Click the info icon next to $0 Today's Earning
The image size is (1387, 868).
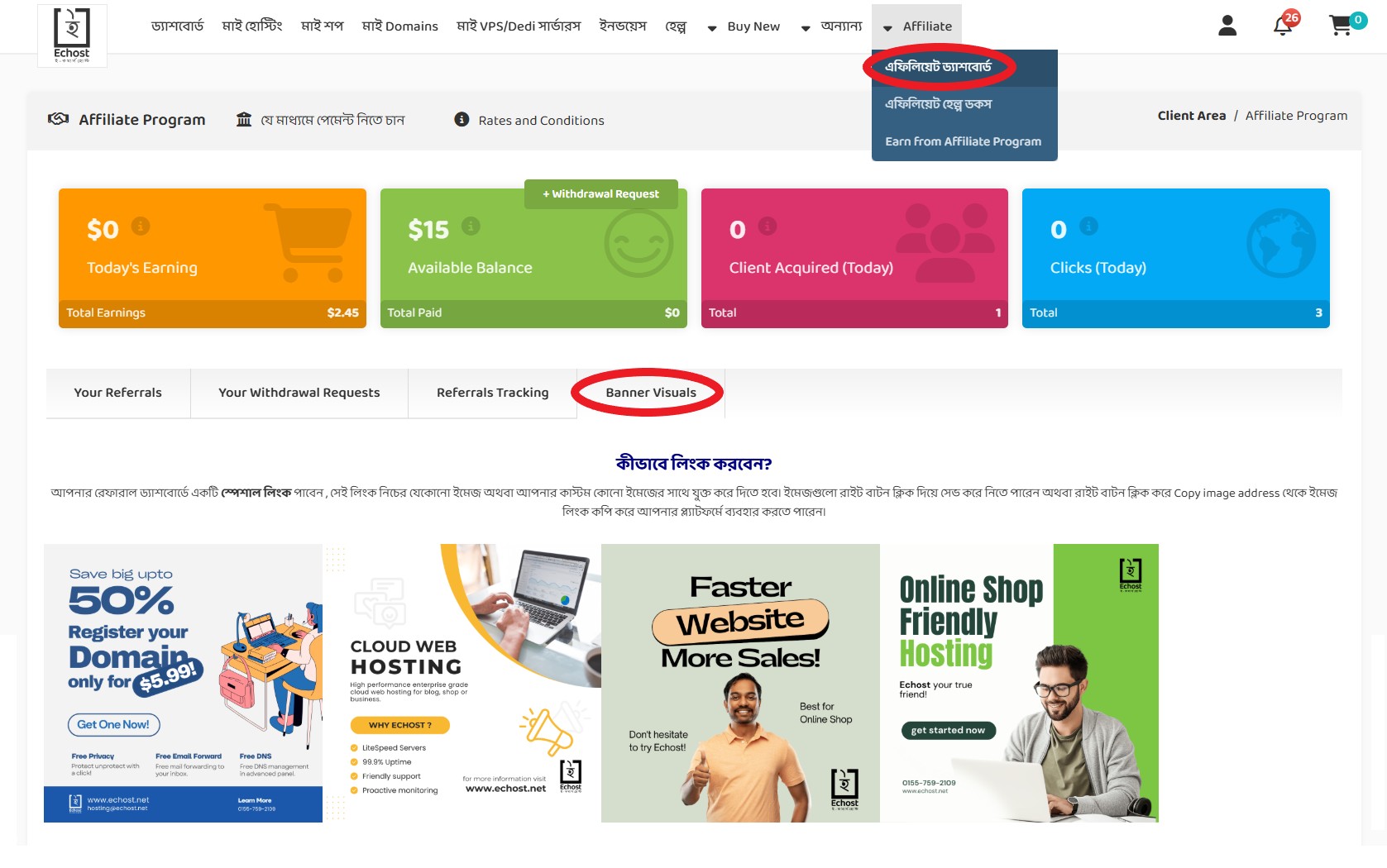click(141, 226)
